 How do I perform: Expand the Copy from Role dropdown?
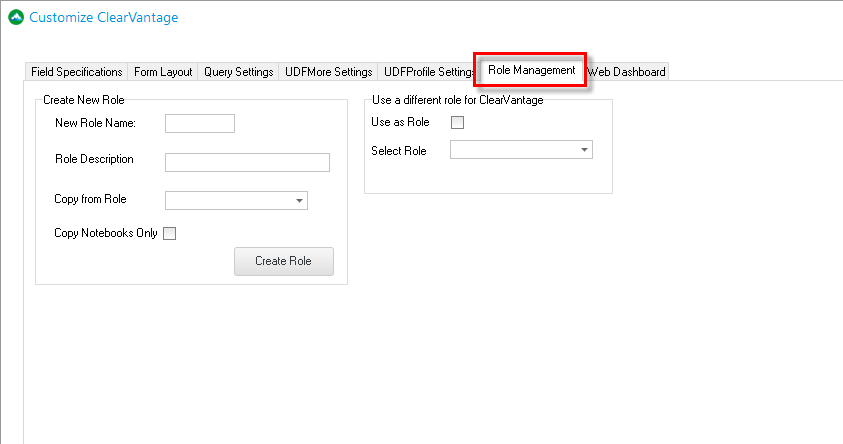coord(237,200)
